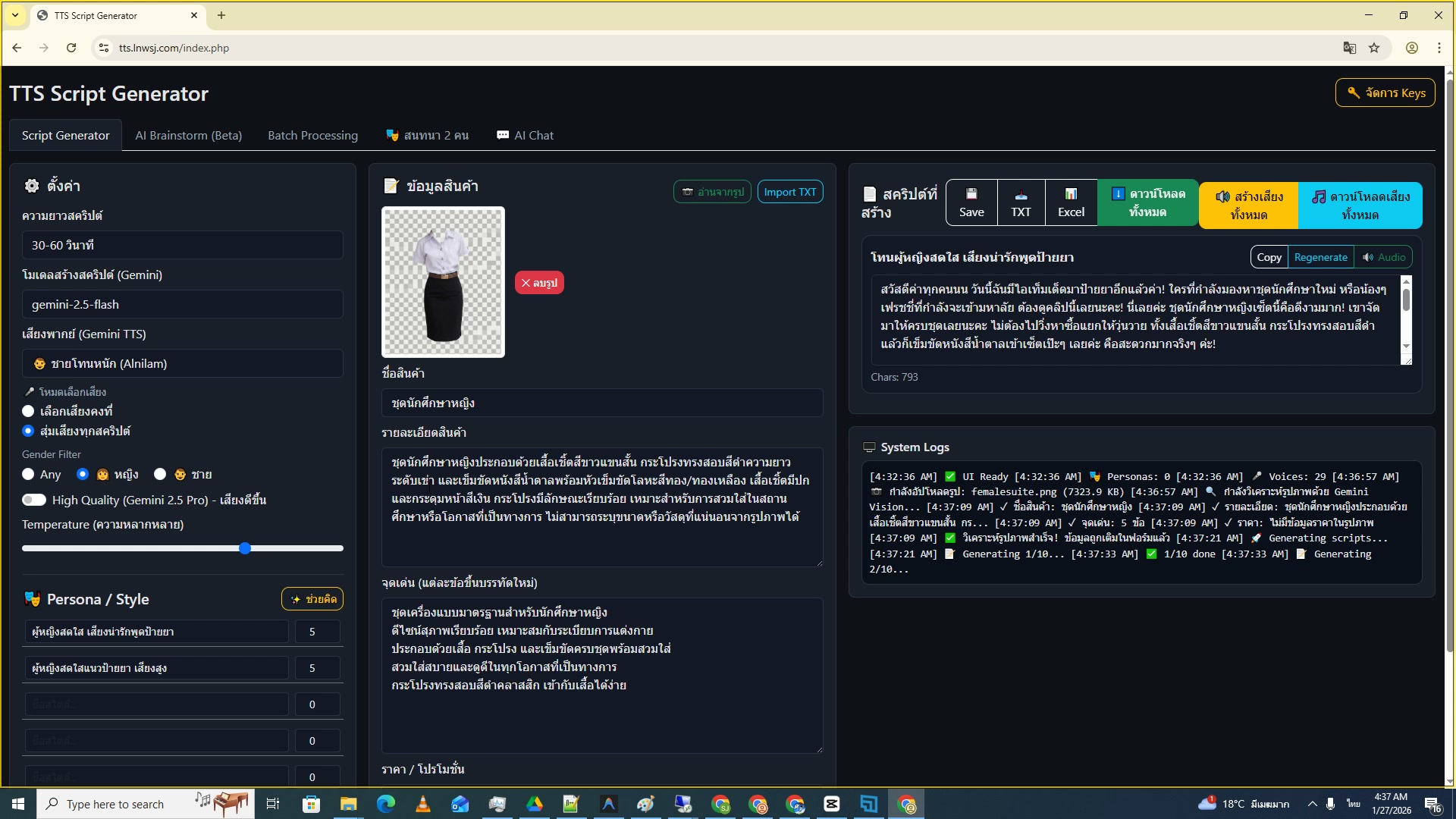The image size is (1456, 819).
Task: Click the cyan download all audio button
Action: coord(1360,206)
